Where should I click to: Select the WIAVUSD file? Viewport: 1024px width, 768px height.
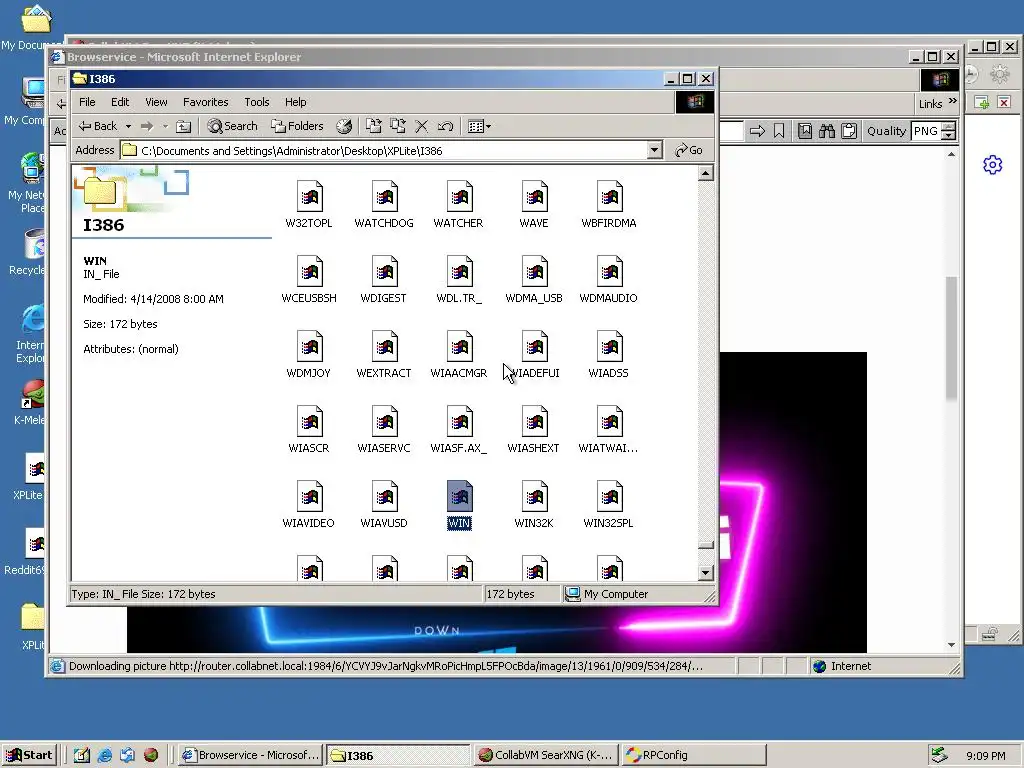click(384, 505)
